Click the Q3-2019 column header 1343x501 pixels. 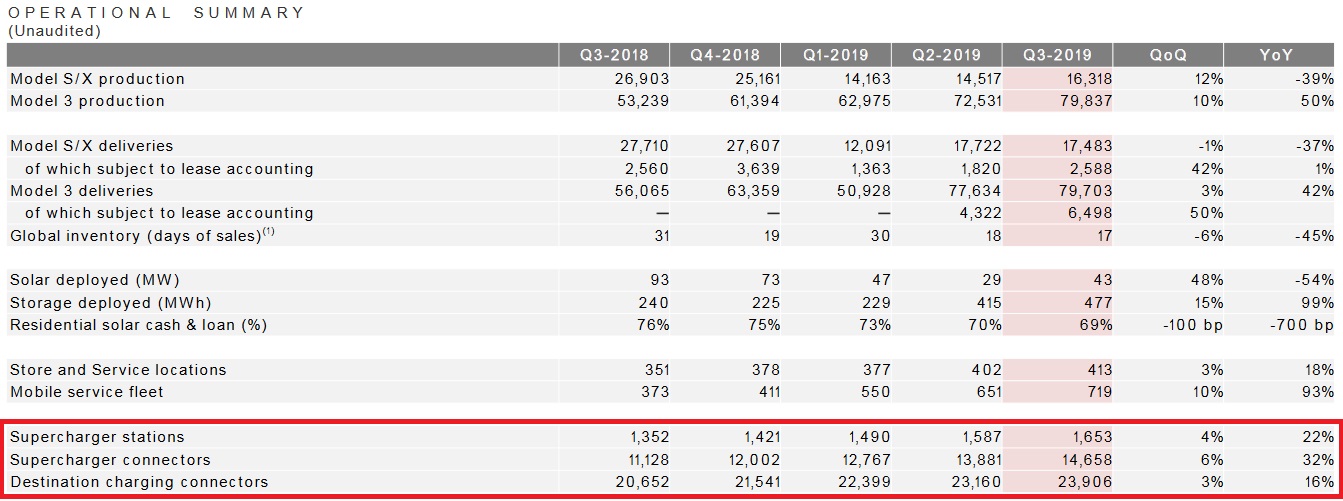click(x=1058, y=55)
